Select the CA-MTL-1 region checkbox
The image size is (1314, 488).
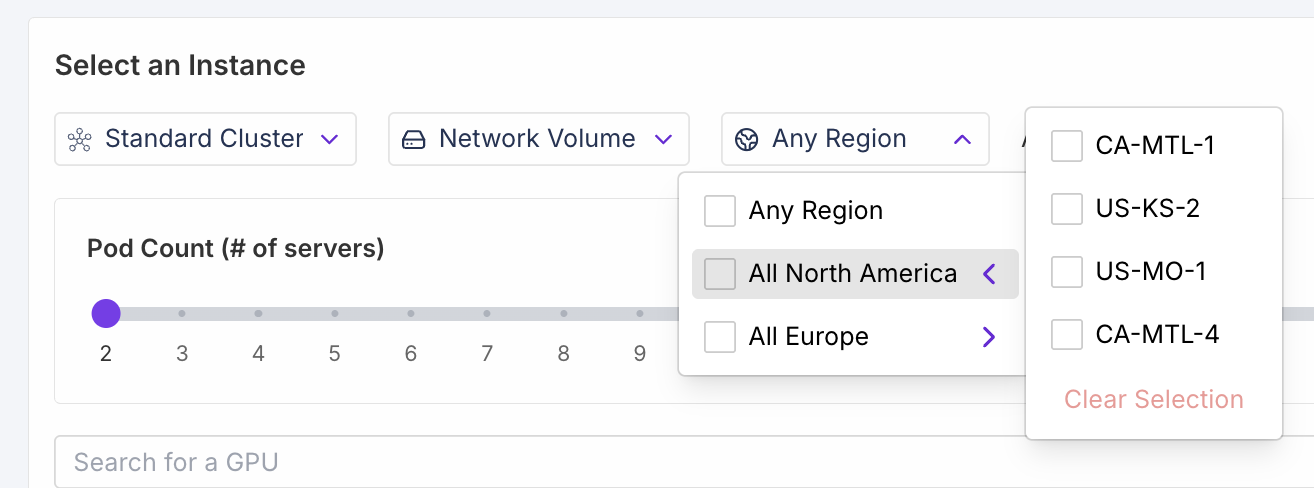[1067, 146]
